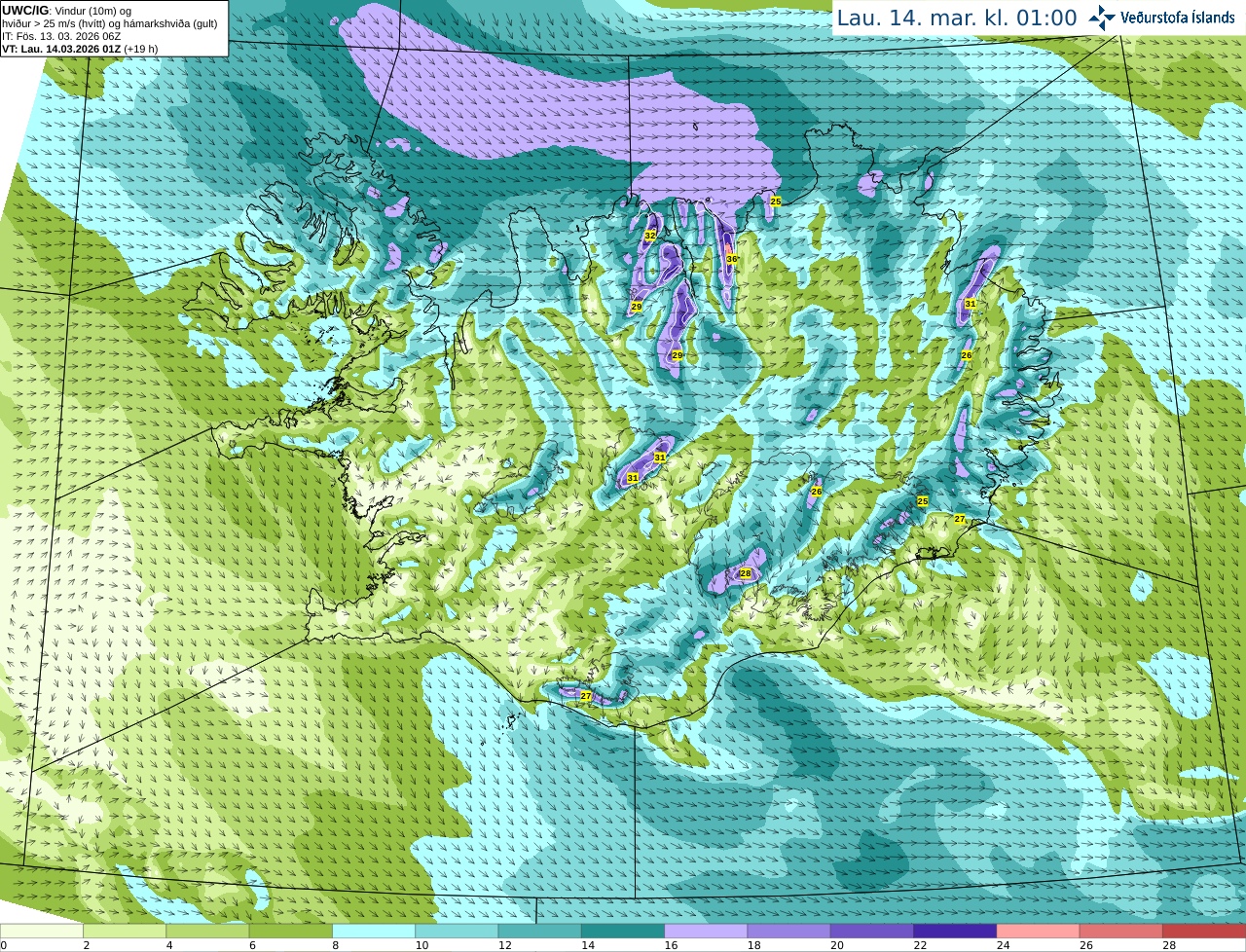
Task: Click the legend scale number 10
Action: [x=421, y=945]
